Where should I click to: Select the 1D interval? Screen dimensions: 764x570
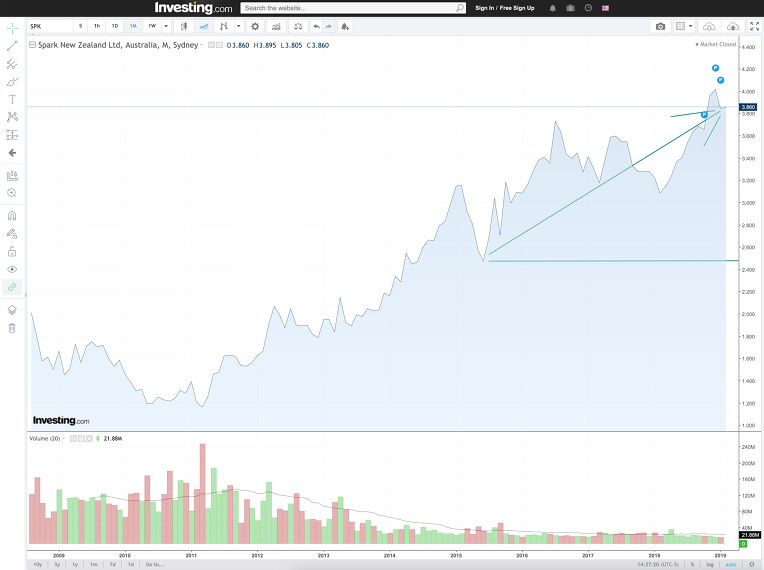pos(115,26)
